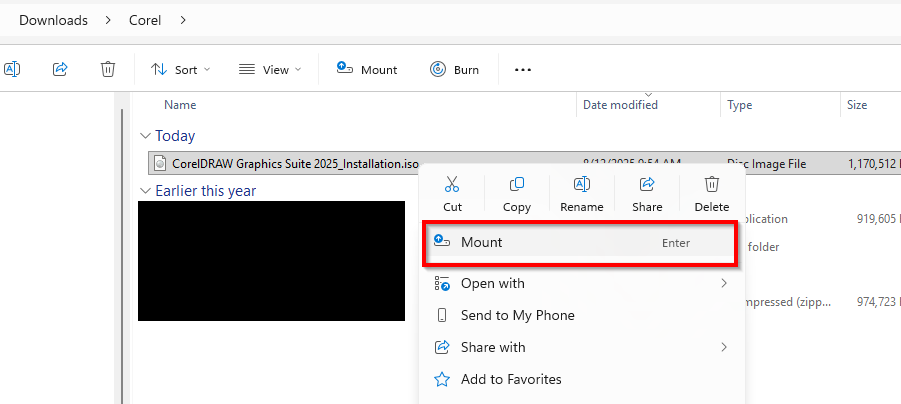Open the Sort dropdown
This screenshot has width=901, height=404.
coord(181,70)
